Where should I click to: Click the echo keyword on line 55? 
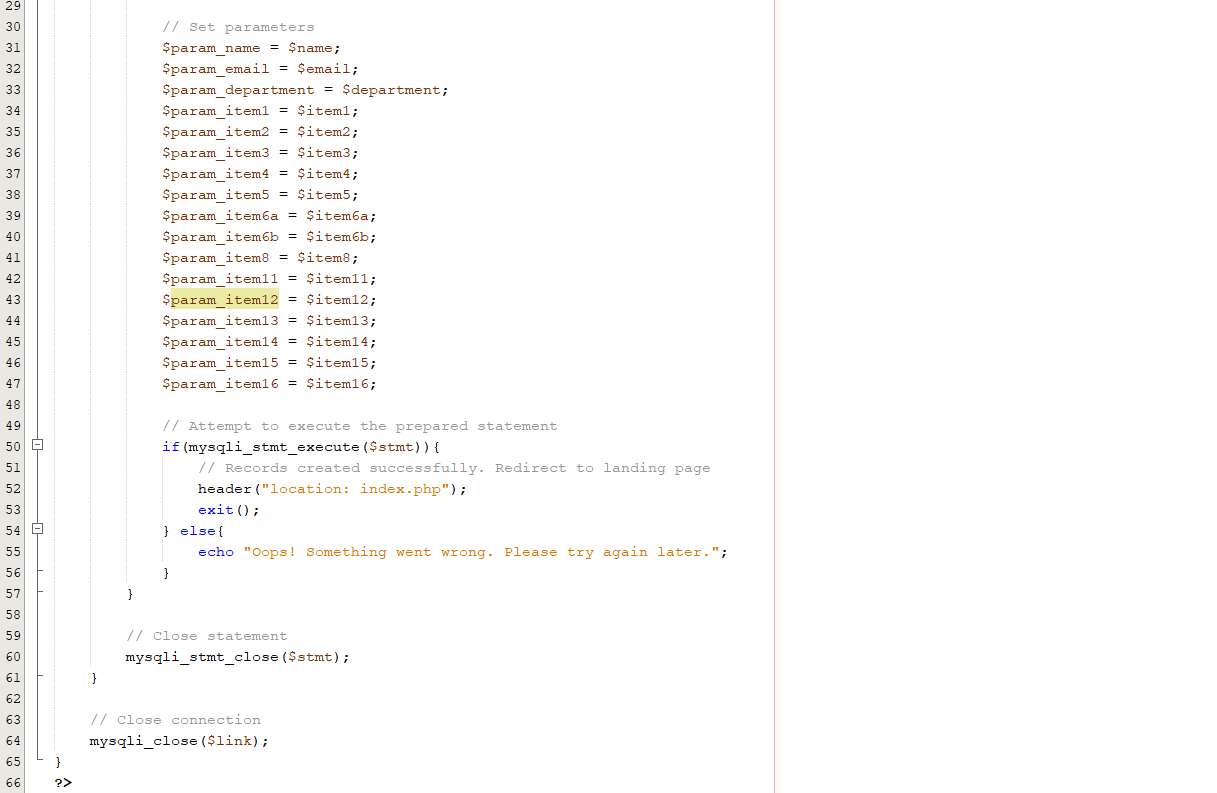(x=215, y=551)
